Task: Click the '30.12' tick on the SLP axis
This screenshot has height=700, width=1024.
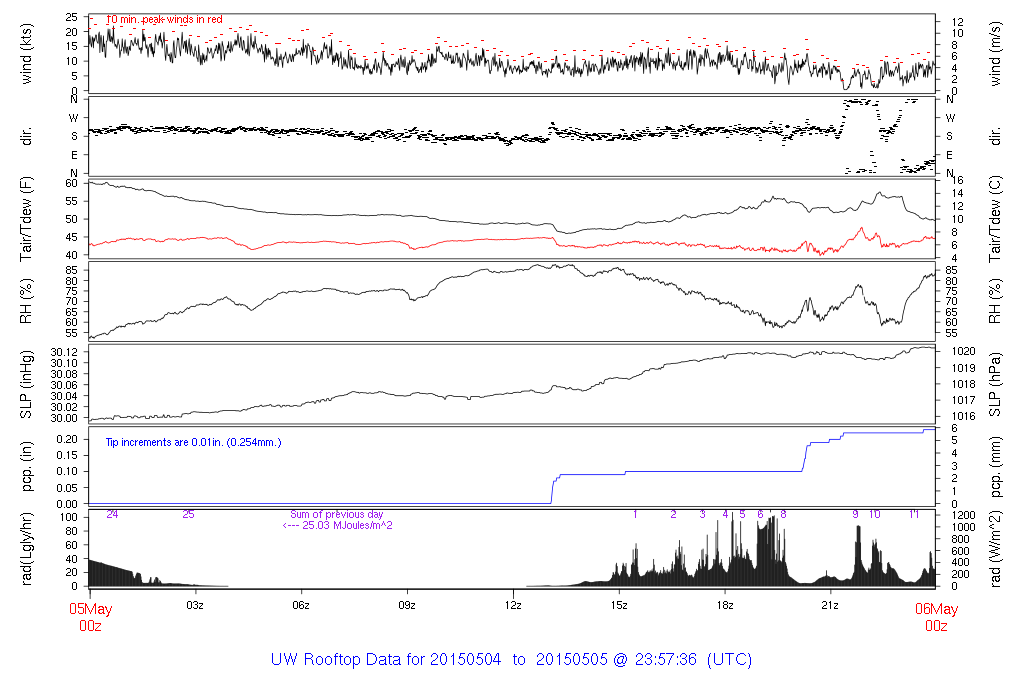Action: pyautogui.click(x=65, y=353)
